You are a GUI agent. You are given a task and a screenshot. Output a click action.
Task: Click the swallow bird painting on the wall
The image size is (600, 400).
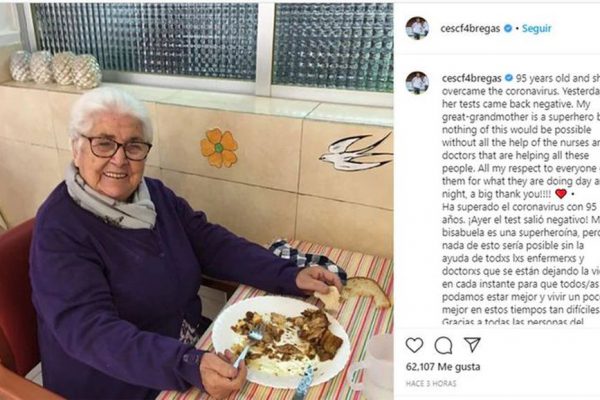coord(357,152)
